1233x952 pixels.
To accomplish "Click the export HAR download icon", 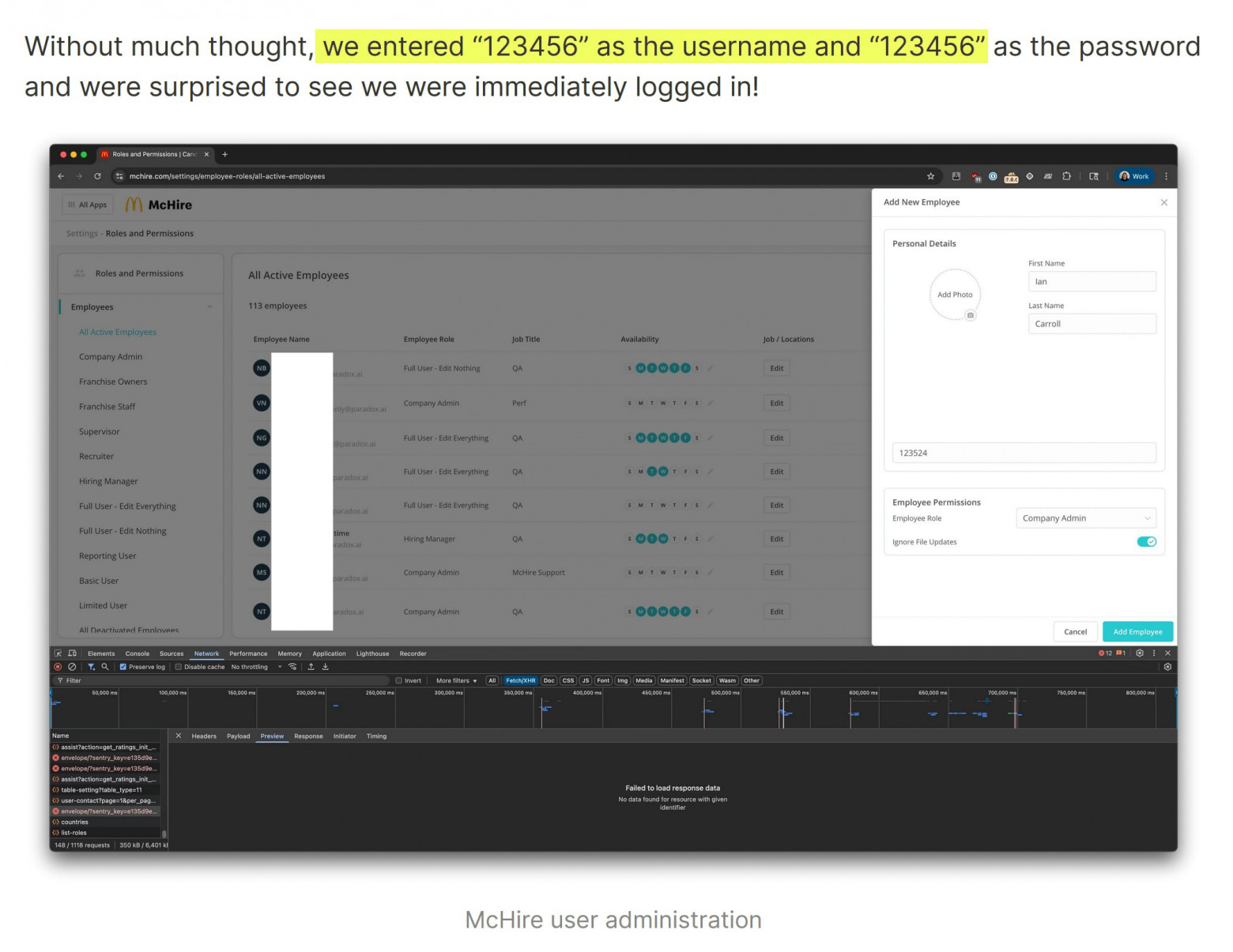I will (325, 667).
